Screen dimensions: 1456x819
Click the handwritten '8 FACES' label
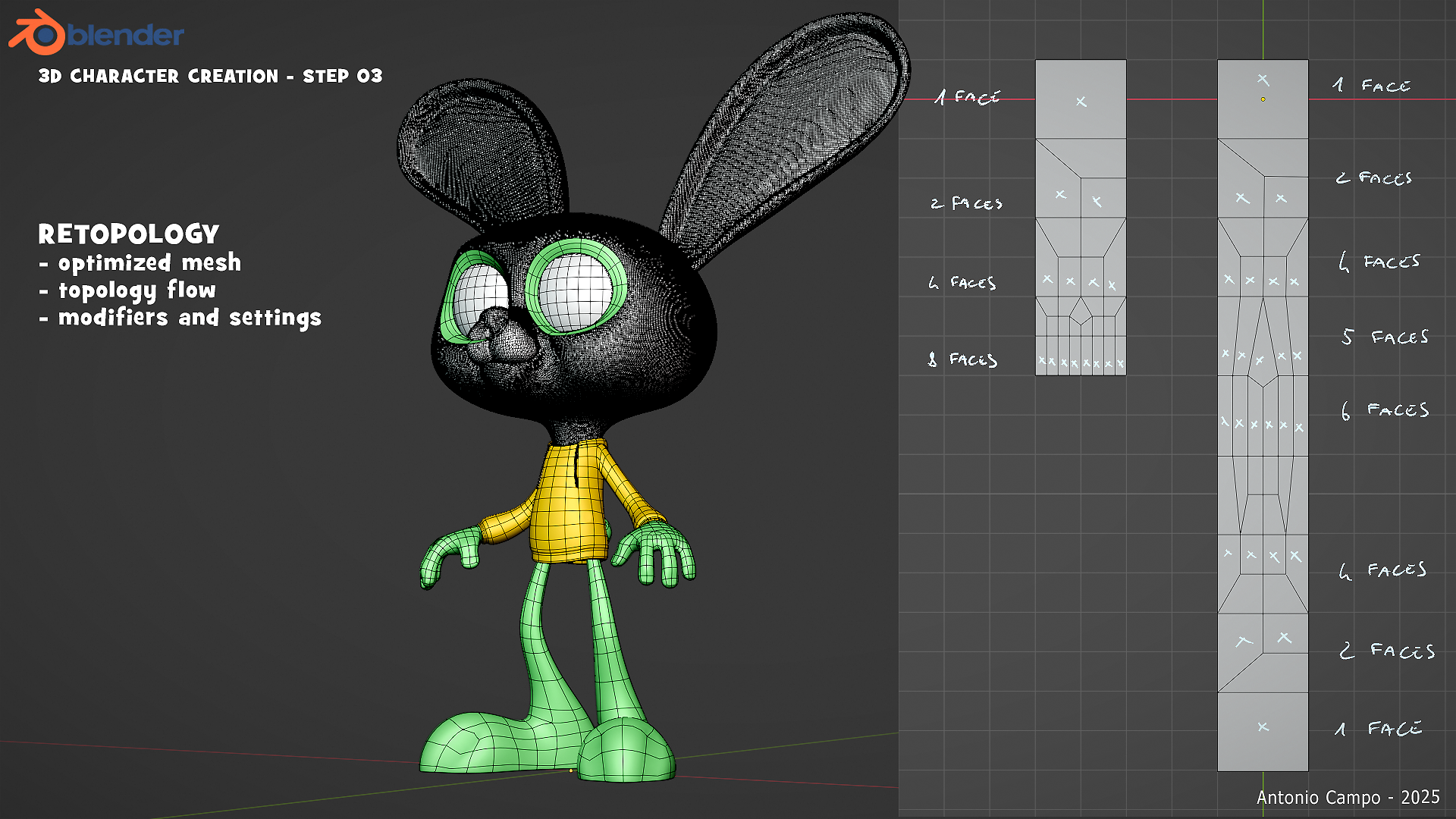coord(963,359)
